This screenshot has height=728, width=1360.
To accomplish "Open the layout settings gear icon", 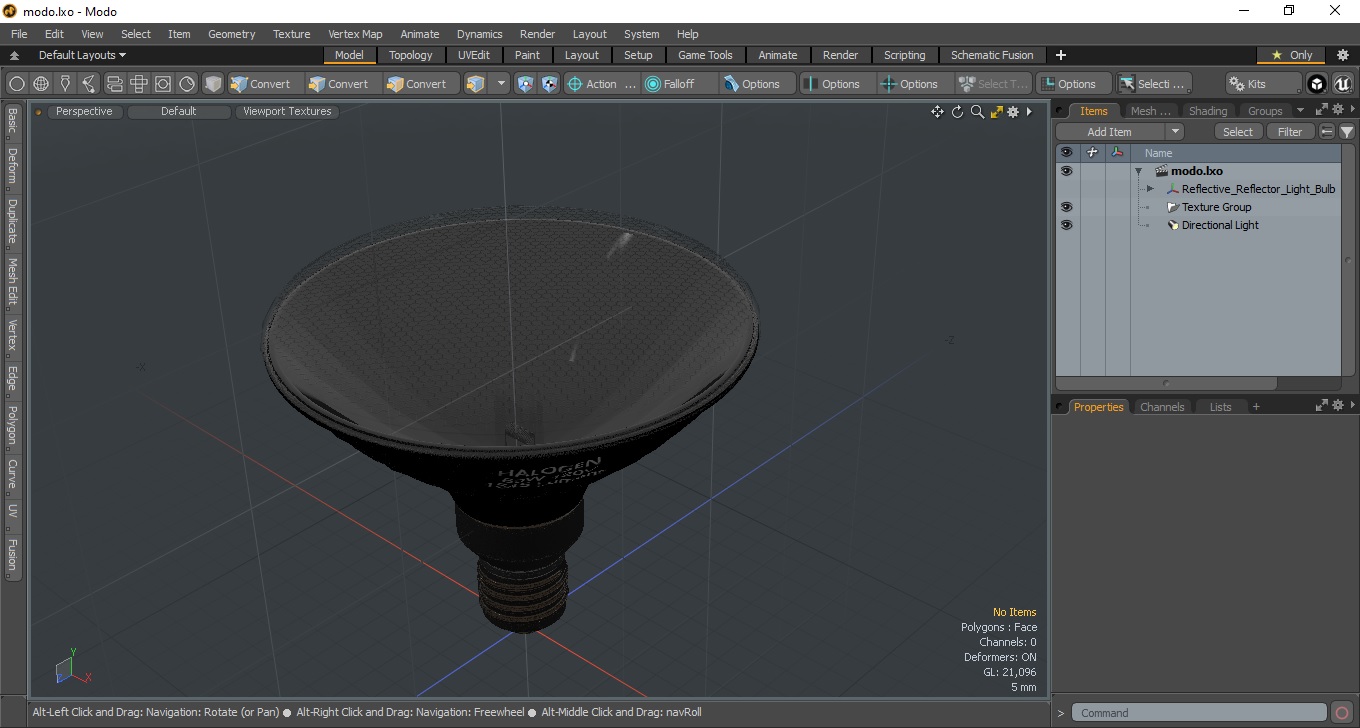I will [x=1343, y=55].
